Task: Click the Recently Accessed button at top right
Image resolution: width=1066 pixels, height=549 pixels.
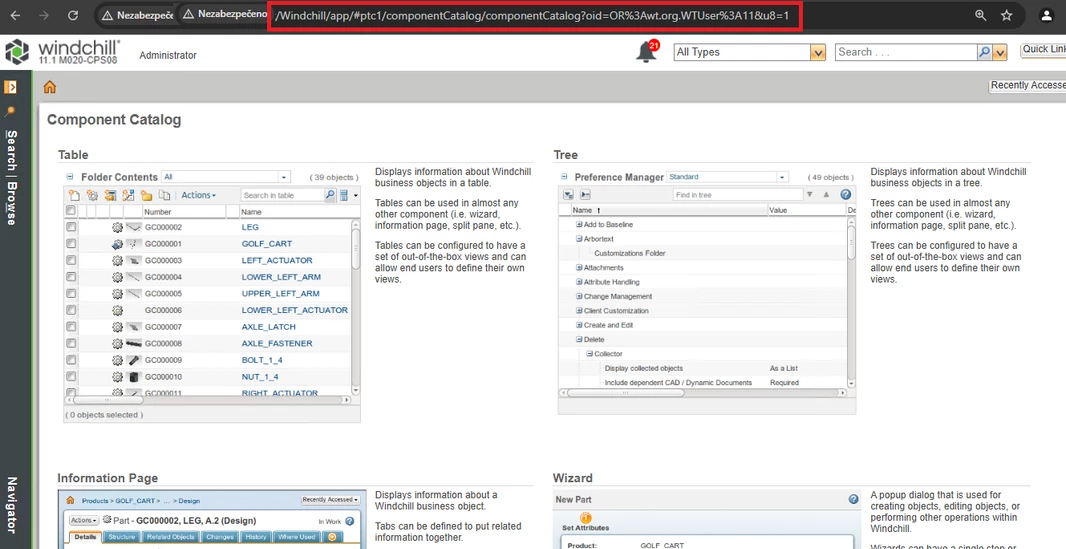Action: [x=1027, y=85]
